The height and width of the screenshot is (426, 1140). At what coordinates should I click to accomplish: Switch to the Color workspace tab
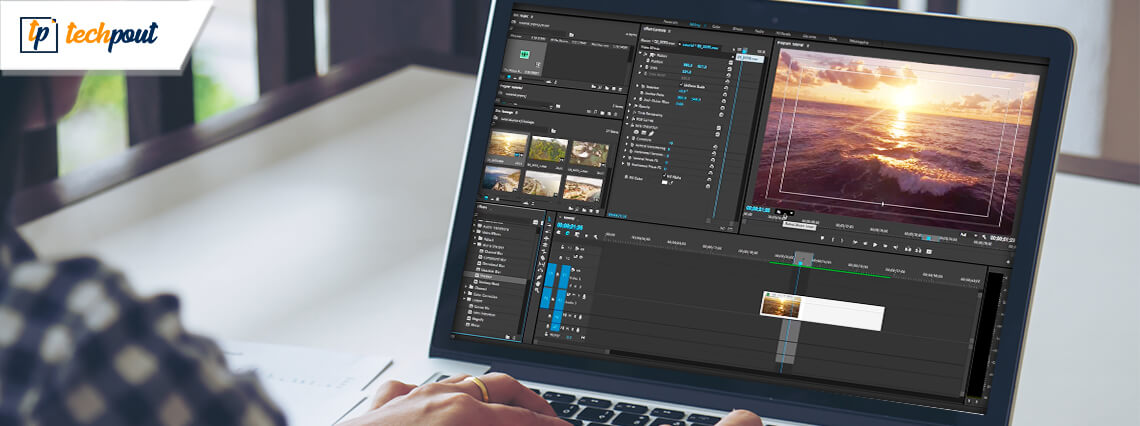tap(716, 26)
